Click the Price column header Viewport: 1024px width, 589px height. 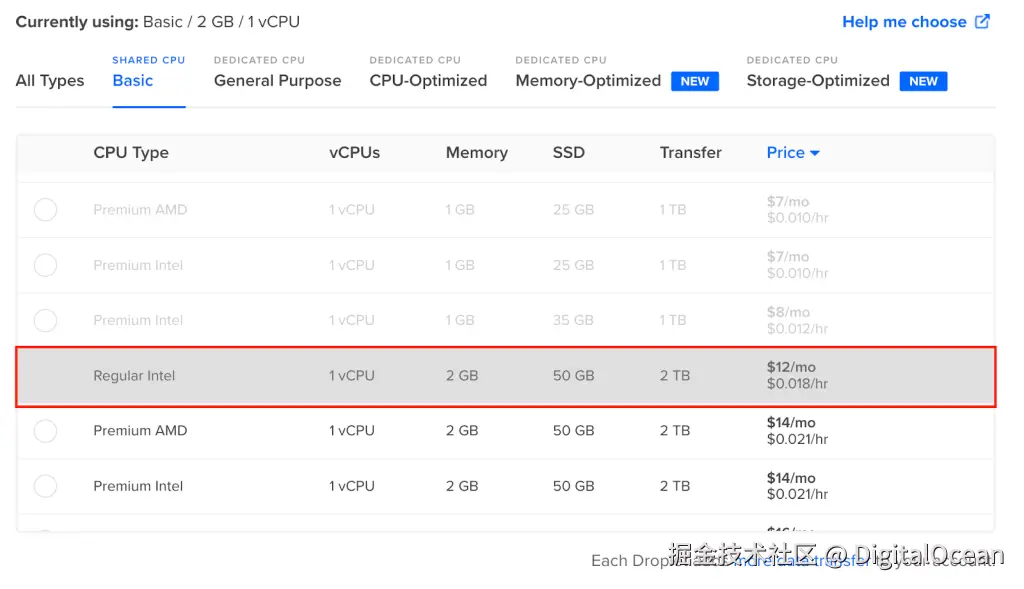coord(785,153)
